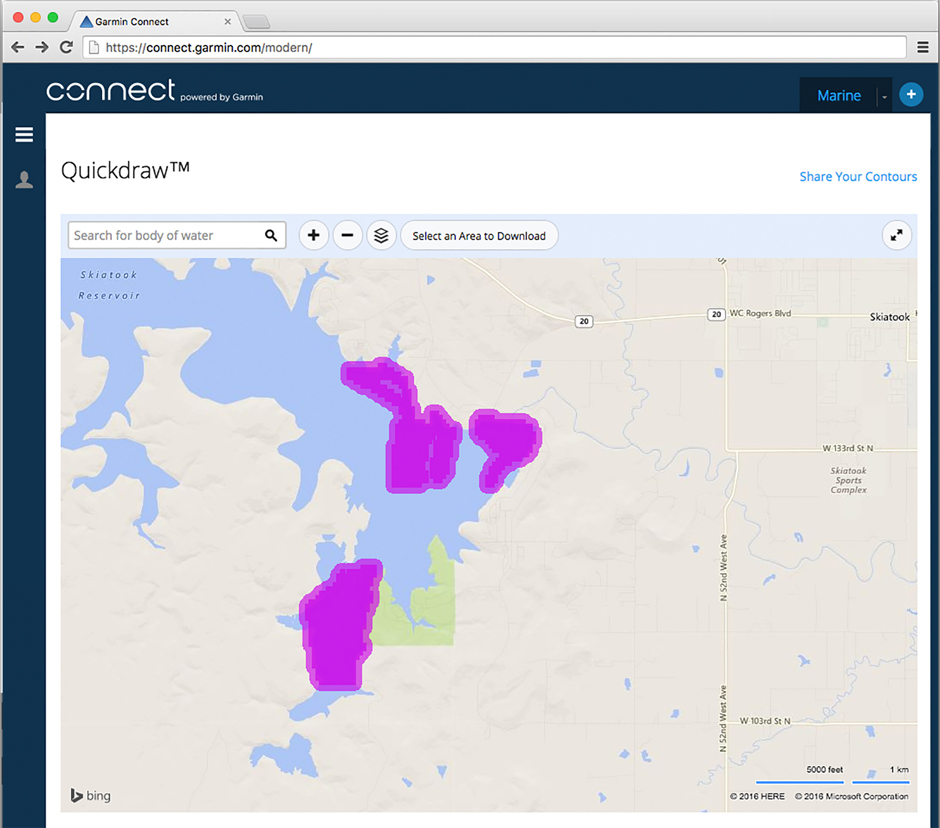Open the Marine section
The height and width of the screenshot is (828, 940).
(x=839, y=95)
